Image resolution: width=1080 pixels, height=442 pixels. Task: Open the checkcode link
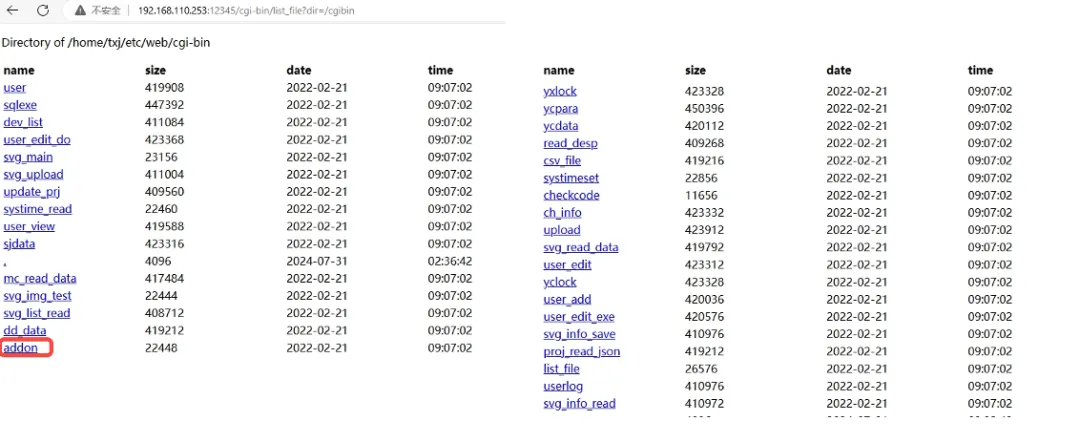(571, 195)
